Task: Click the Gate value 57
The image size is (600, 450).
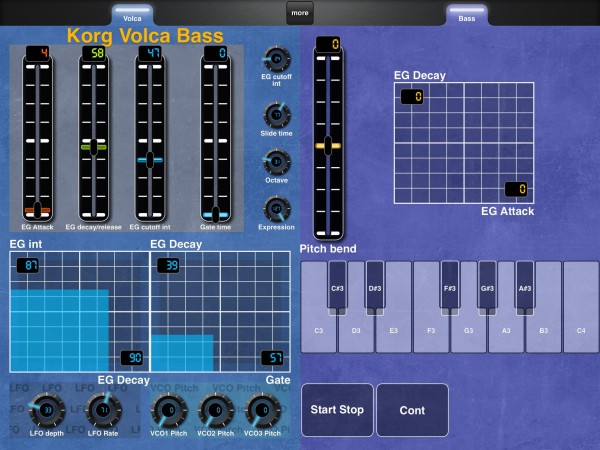Action: tap(272, 358)
